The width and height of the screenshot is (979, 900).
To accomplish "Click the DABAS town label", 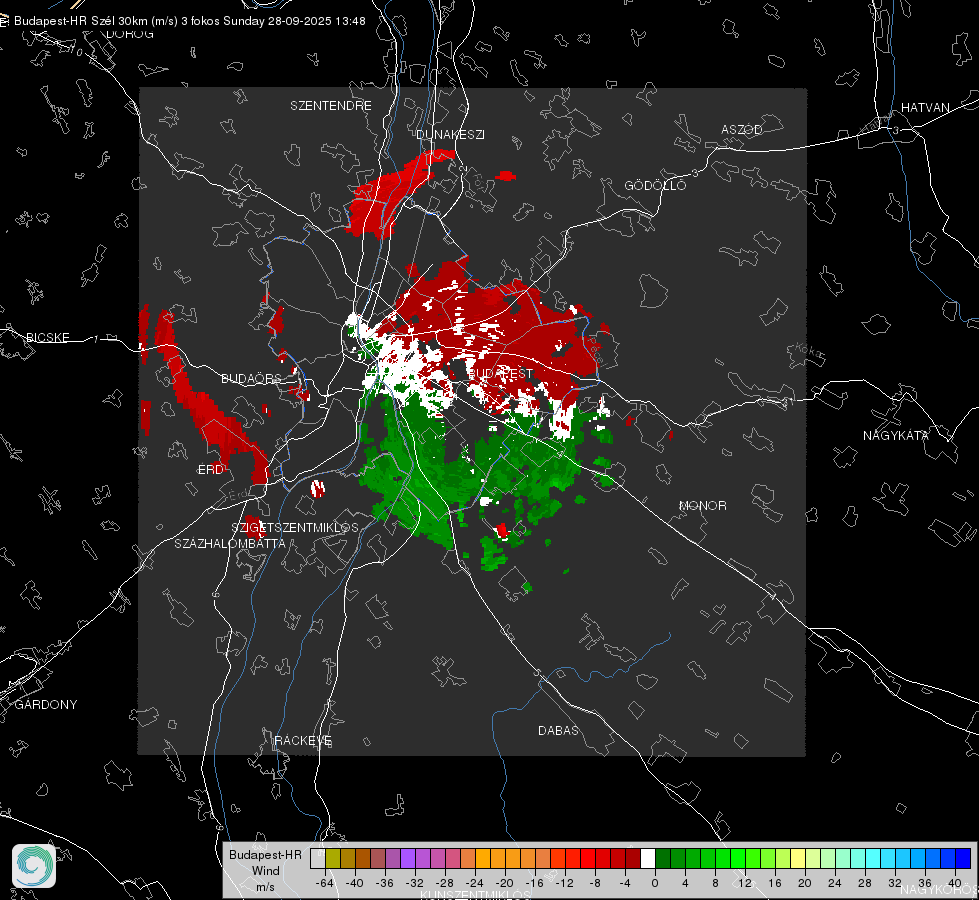I will [558, 730].
